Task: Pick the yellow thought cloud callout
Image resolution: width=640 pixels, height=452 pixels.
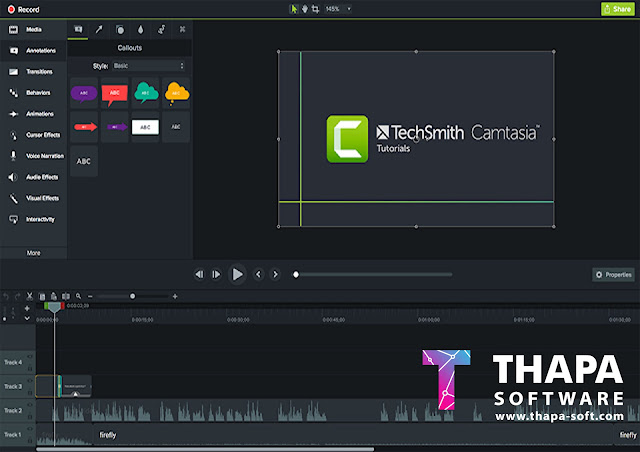Action: (176, 94)
